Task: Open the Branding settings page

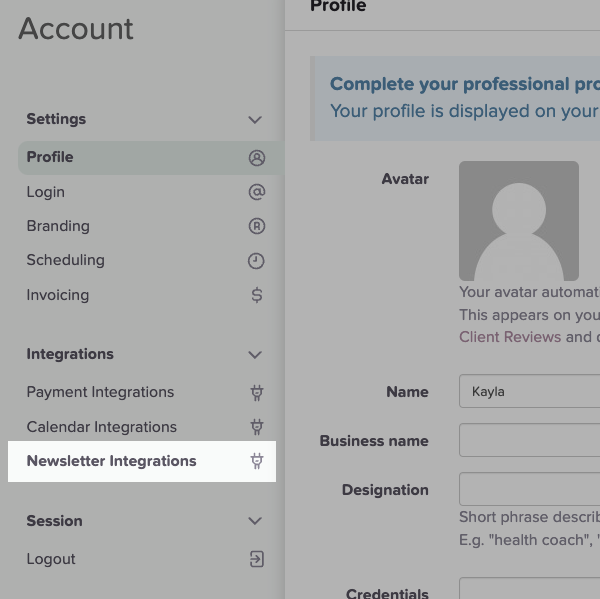Action: click(x=58, y=226)
